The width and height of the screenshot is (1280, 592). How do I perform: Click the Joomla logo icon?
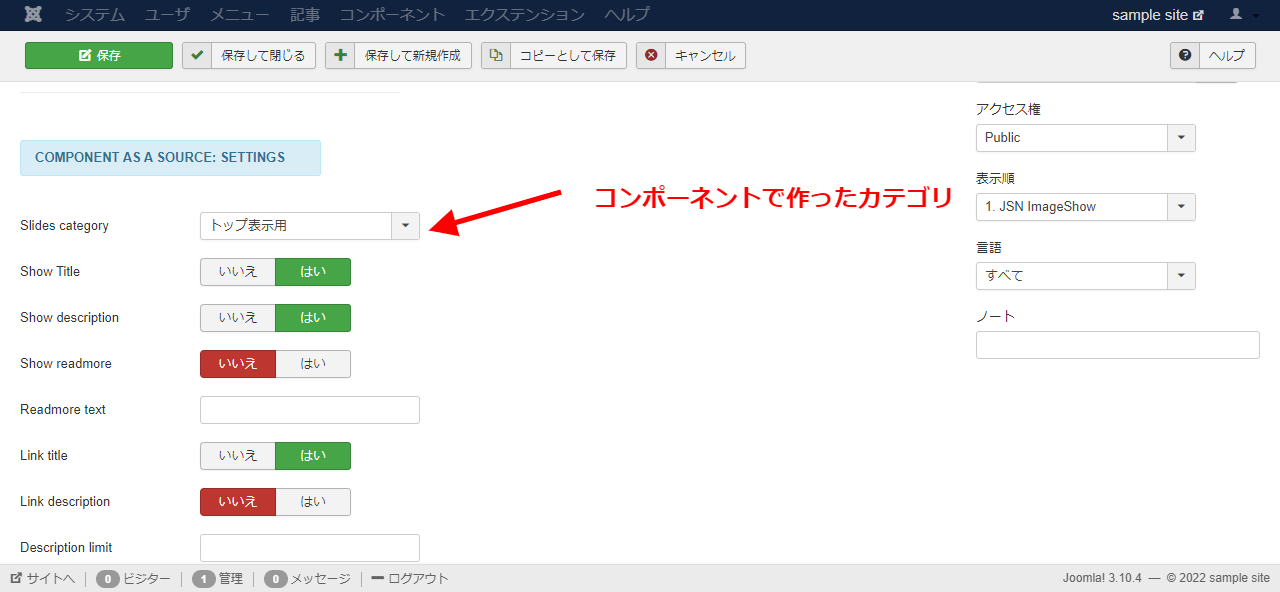pos(35,15)
